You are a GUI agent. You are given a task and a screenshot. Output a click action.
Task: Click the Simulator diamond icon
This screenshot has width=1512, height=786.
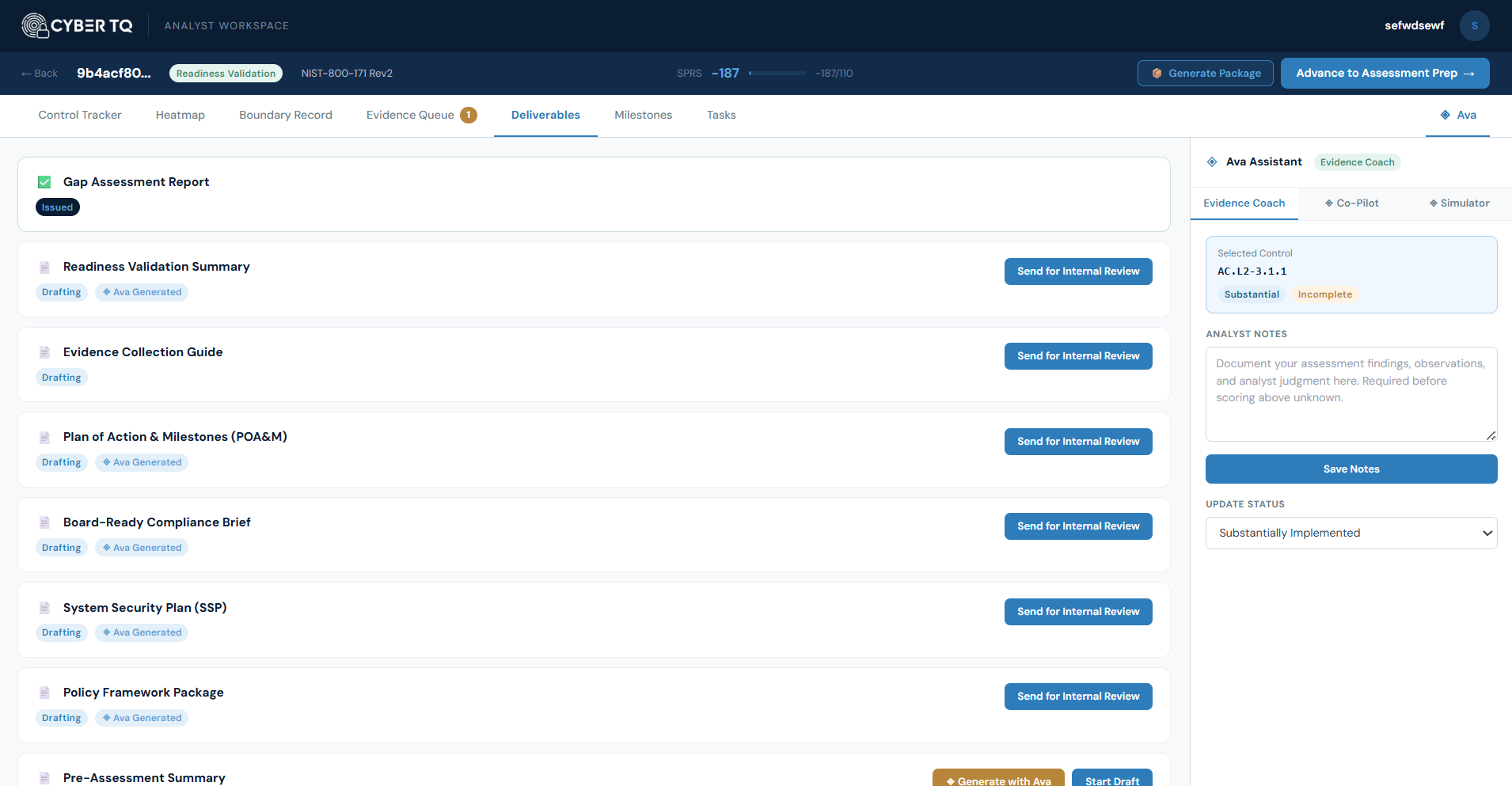1433,203
